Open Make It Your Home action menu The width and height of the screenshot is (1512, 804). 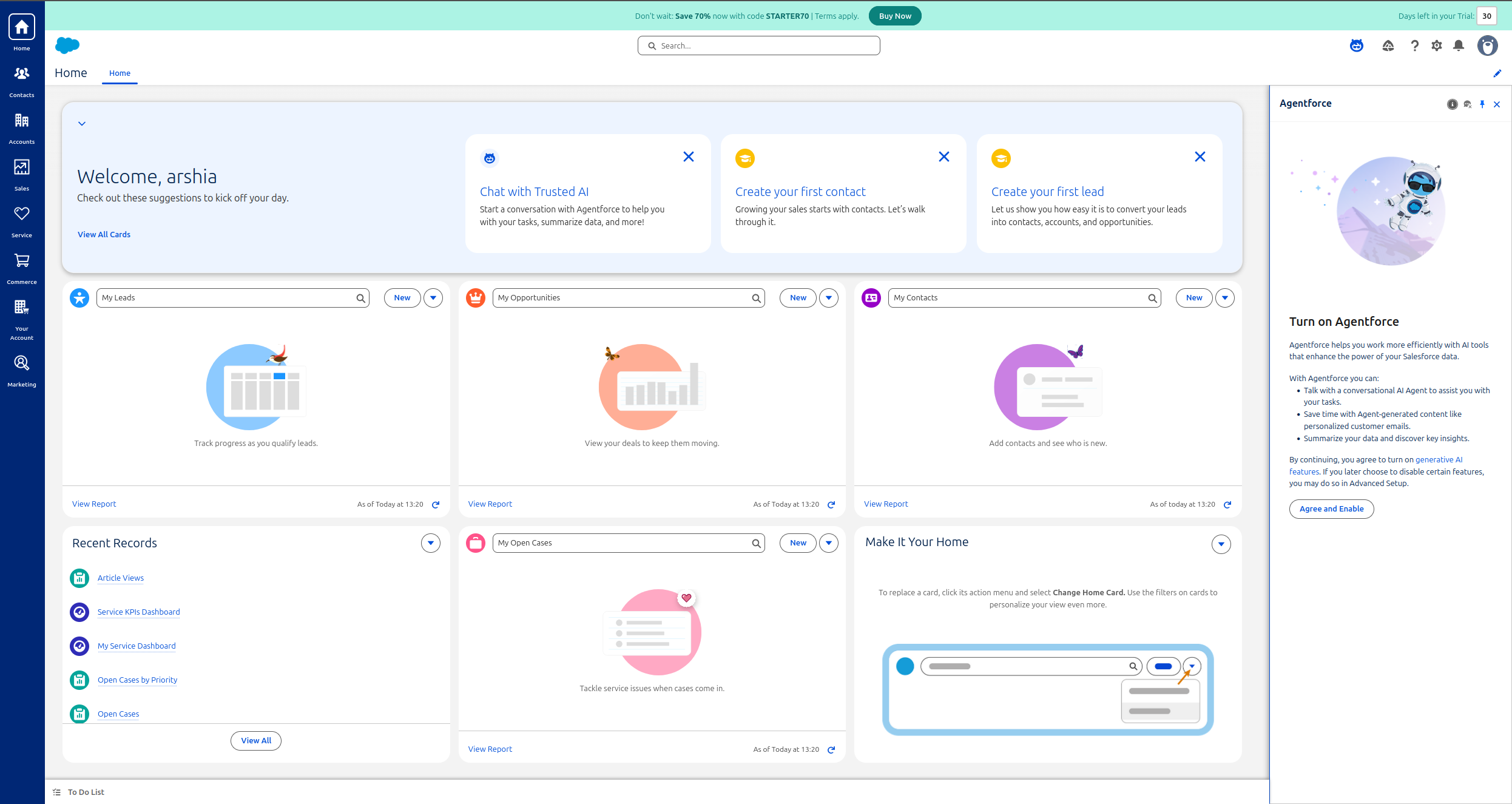click(1221, 544)
